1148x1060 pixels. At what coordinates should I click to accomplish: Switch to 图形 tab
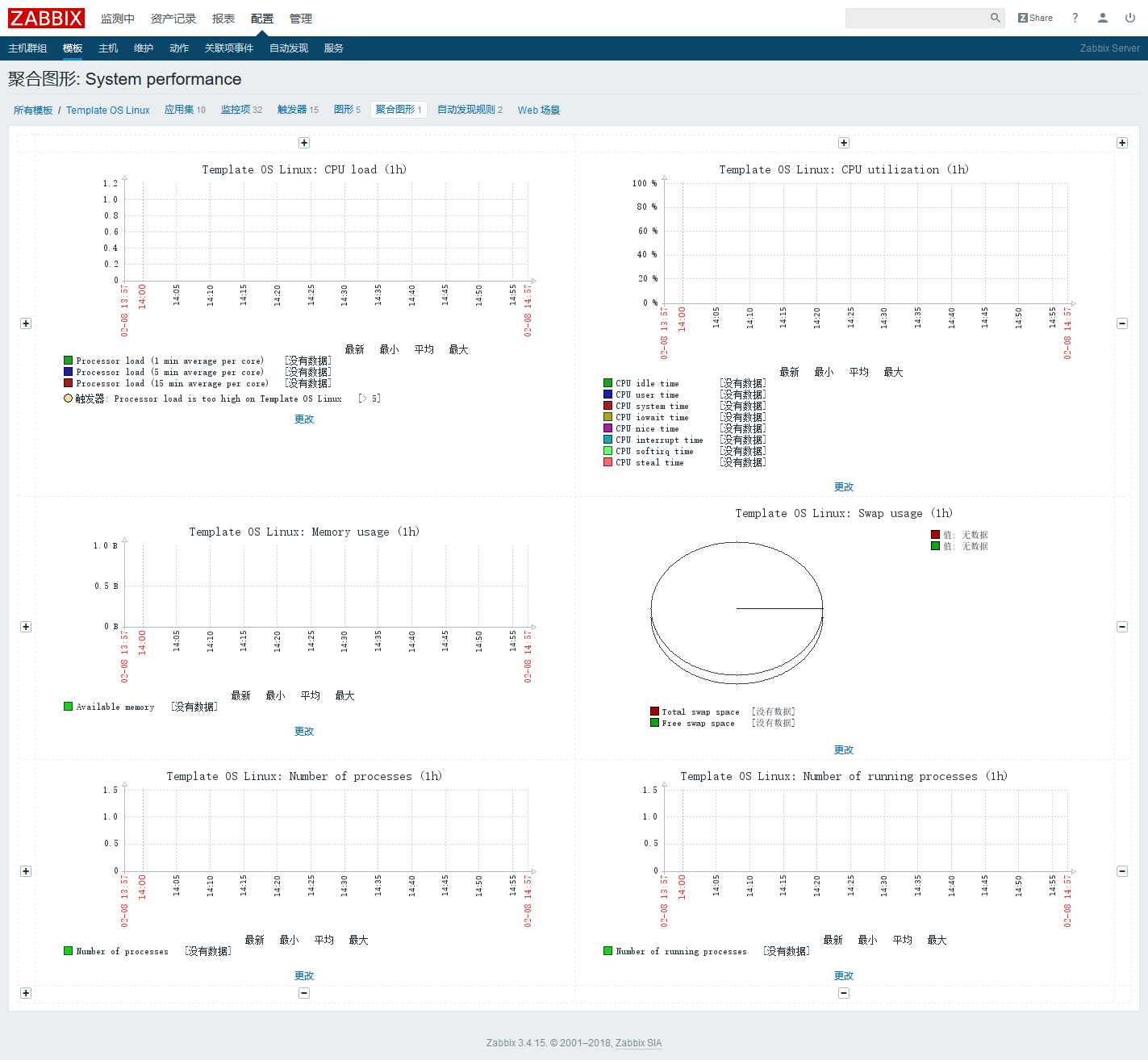[344, 110]
